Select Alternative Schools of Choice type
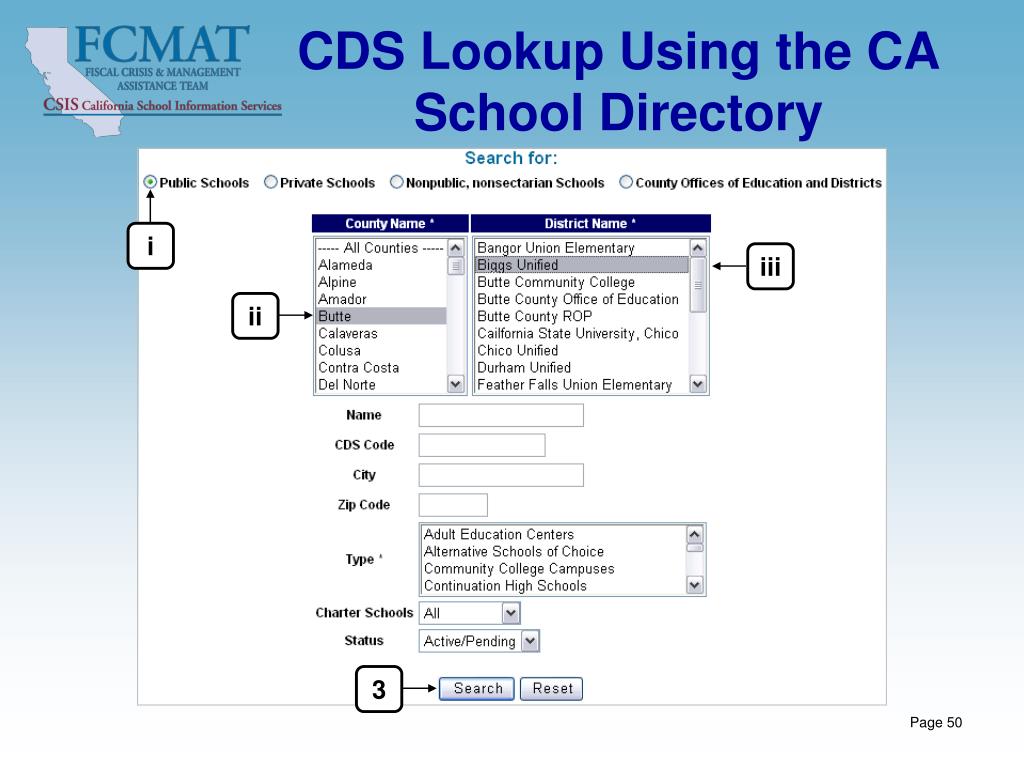 pos(554,552)
